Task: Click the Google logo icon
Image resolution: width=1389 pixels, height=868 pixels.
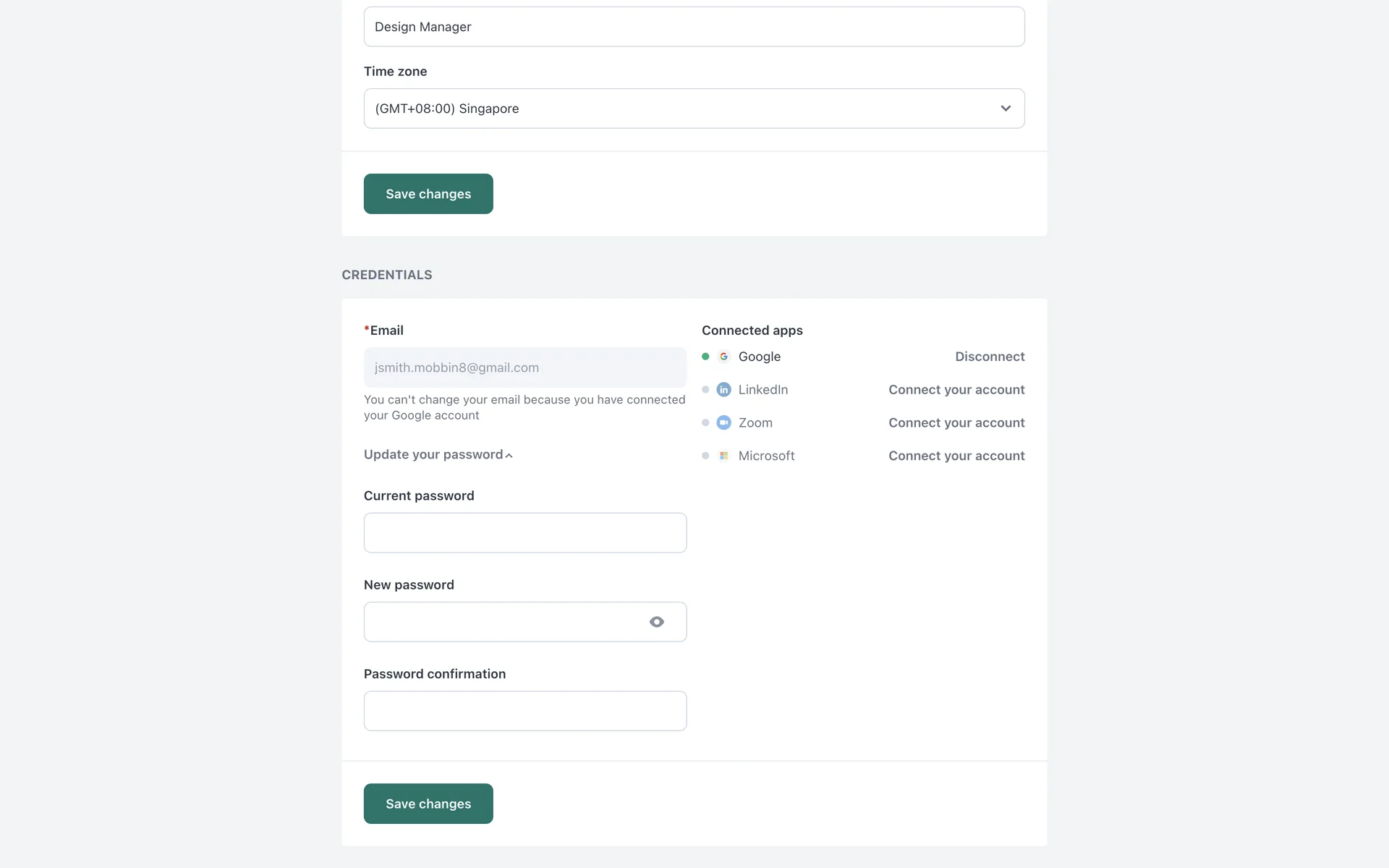Action: click(x=723, y=357)
